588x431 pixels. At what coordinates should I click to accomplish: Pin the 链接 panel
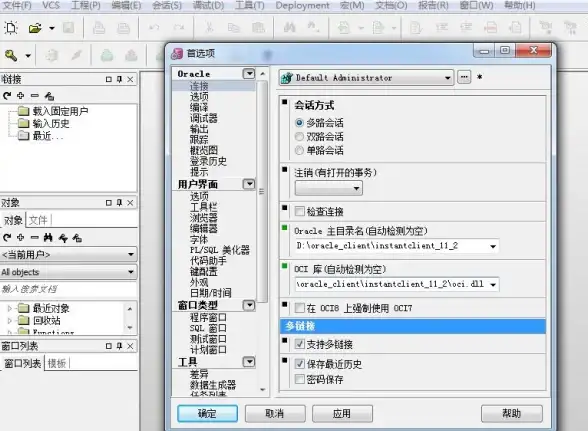[x=119, y=79]
